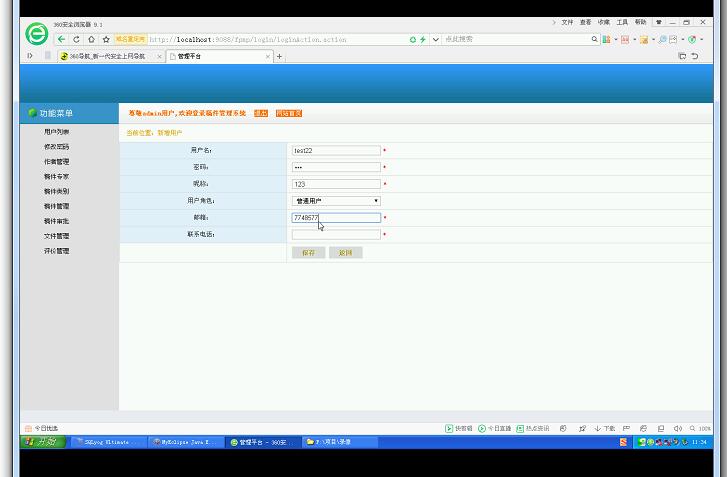Click the green shield security icon

click(x=692, y=39)
